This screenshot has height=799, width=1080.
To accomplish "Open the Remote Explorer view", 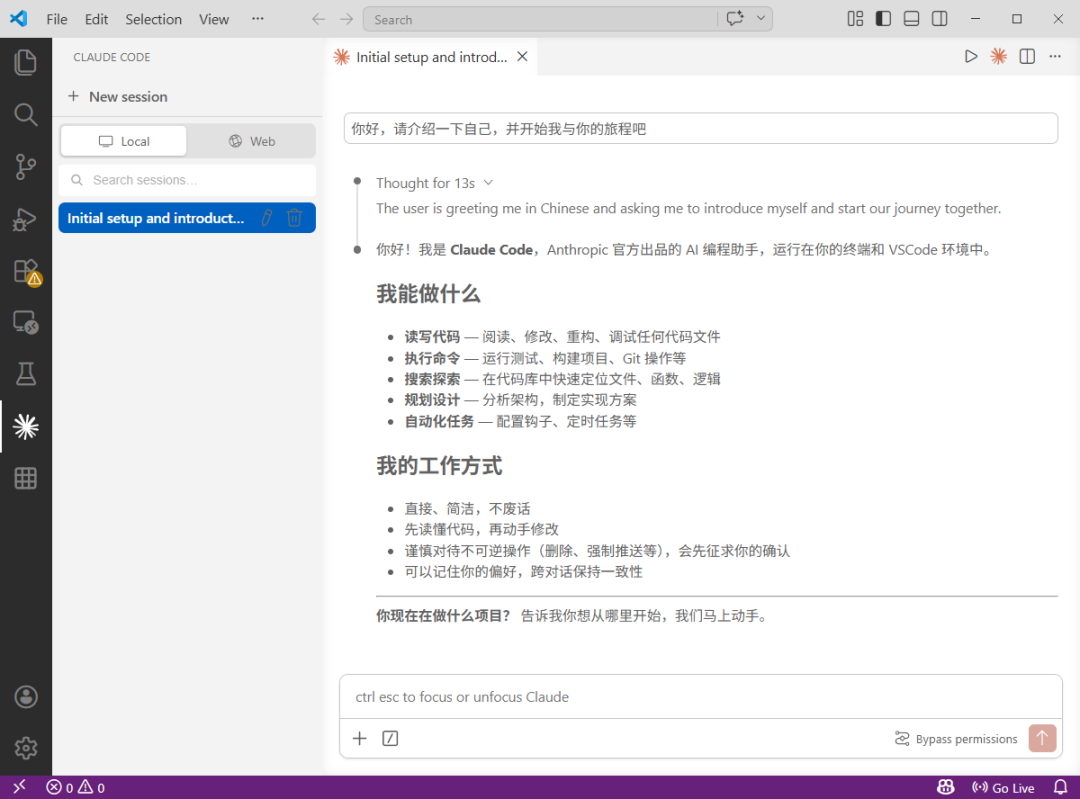I will coord(25,322).
